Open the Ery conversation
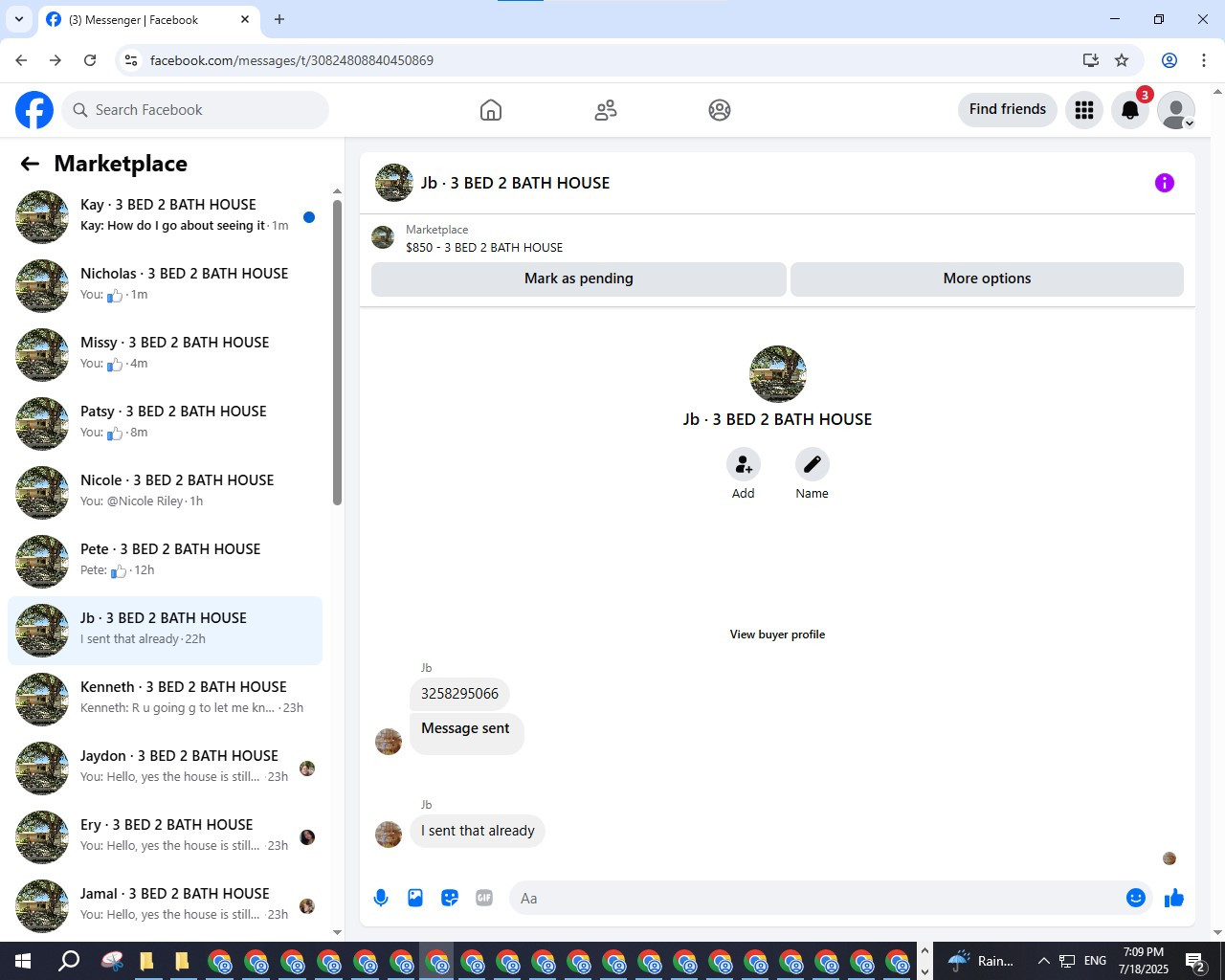The image size is (1225, 980). (x=165, y=837)
